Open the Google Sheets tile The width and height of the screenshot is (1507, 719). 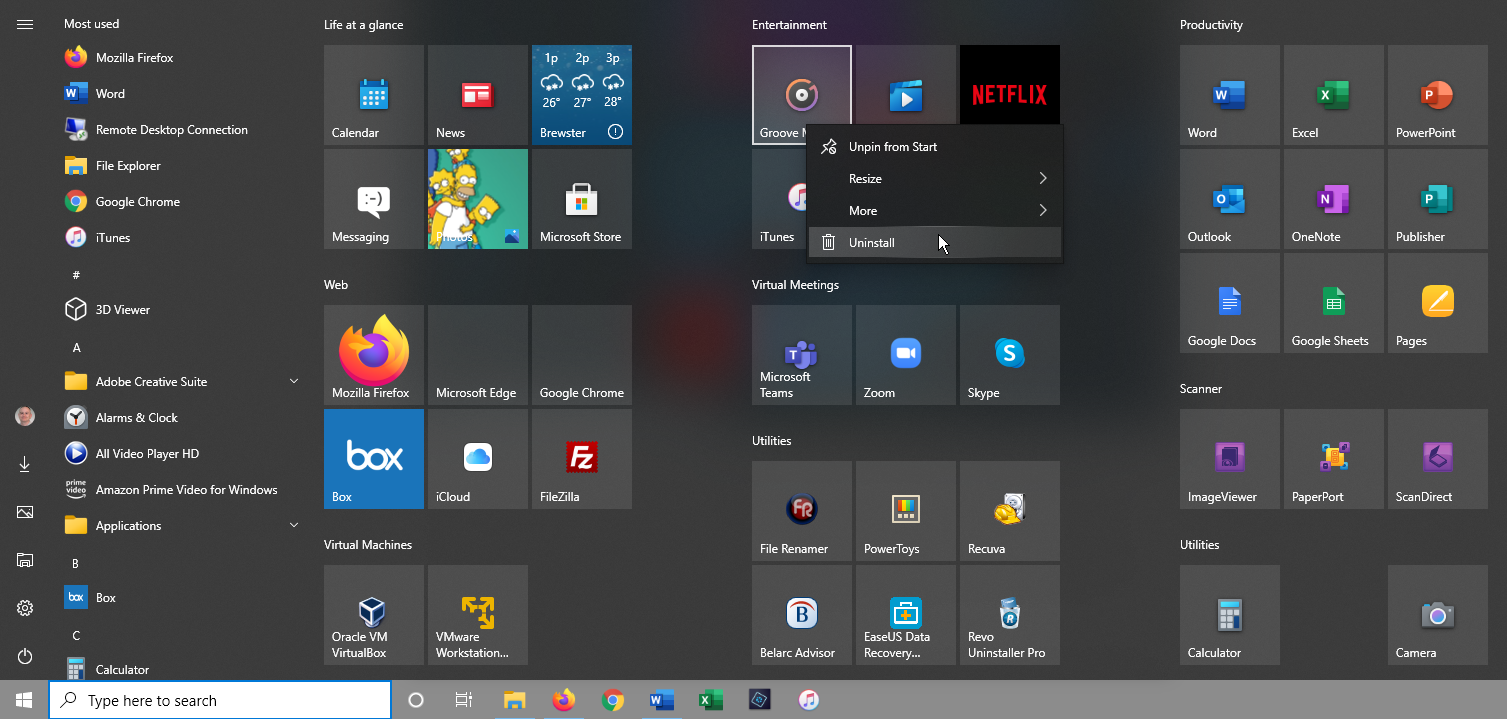click(x=1334, y=303)
